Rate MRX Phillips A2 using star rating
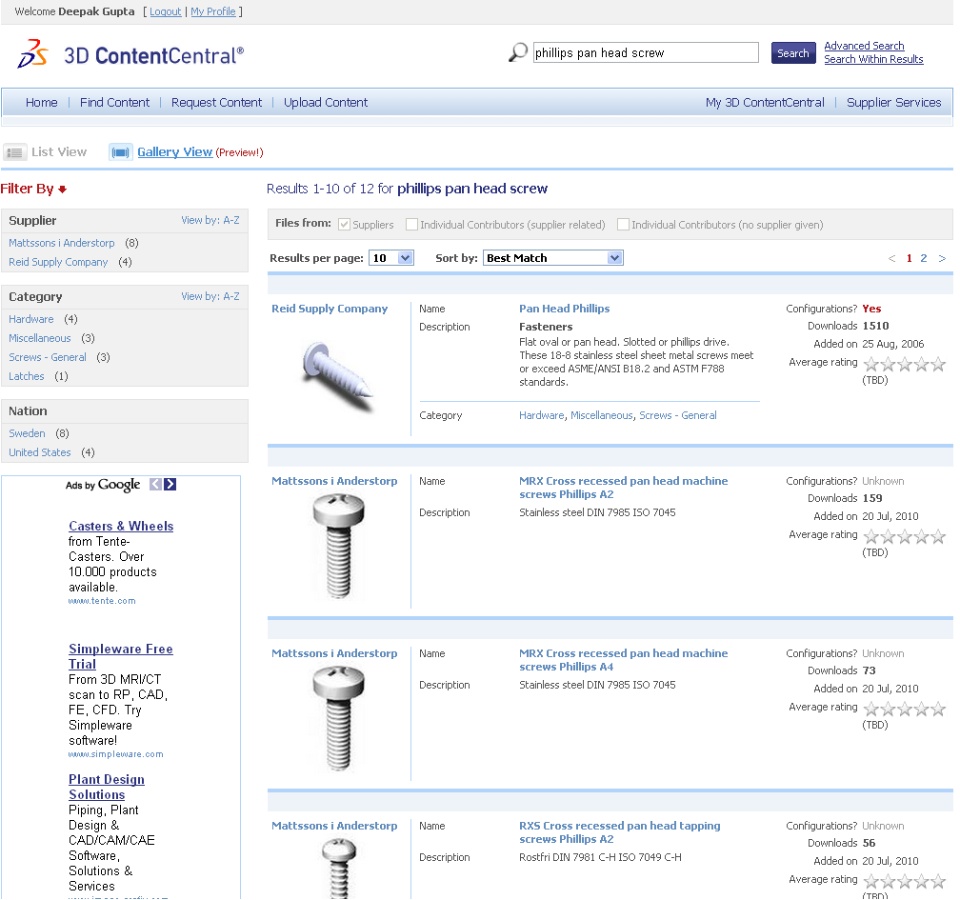This screenshot has height=900, width=960. pos(904,537)
